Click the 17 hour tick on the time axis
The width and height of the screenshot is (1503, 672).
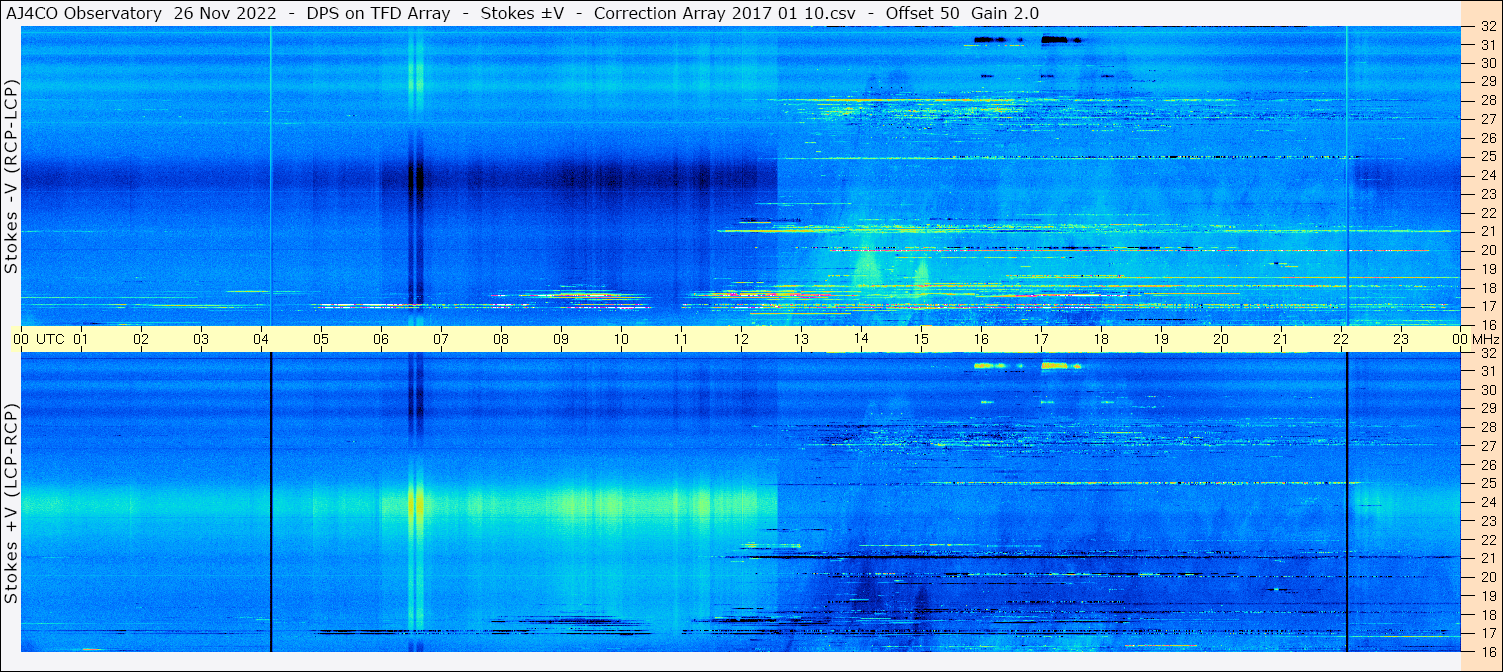coord(1041,339)
